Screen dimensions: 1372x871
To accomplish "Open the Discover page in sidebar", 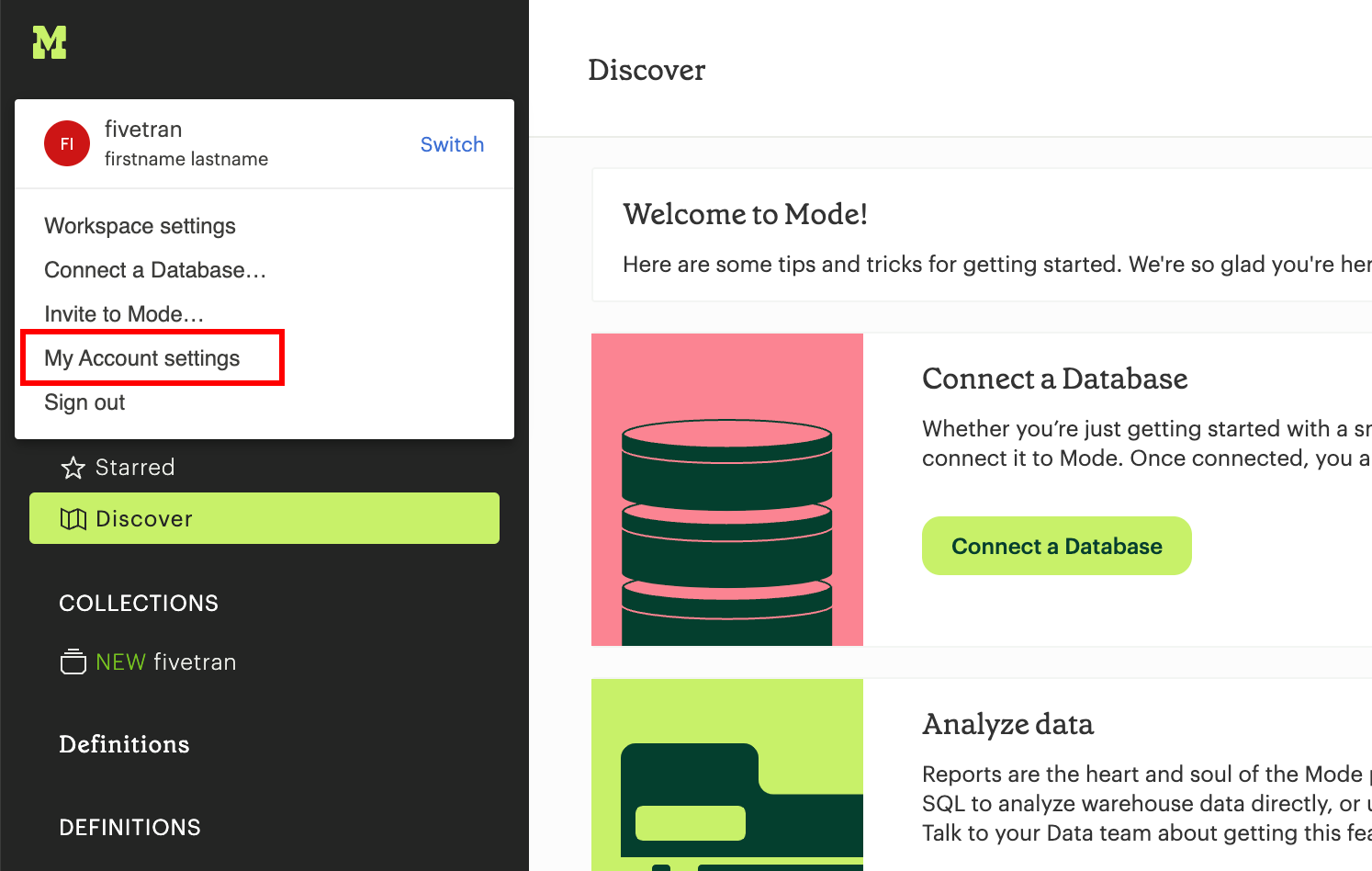I will tap(264, 518).
